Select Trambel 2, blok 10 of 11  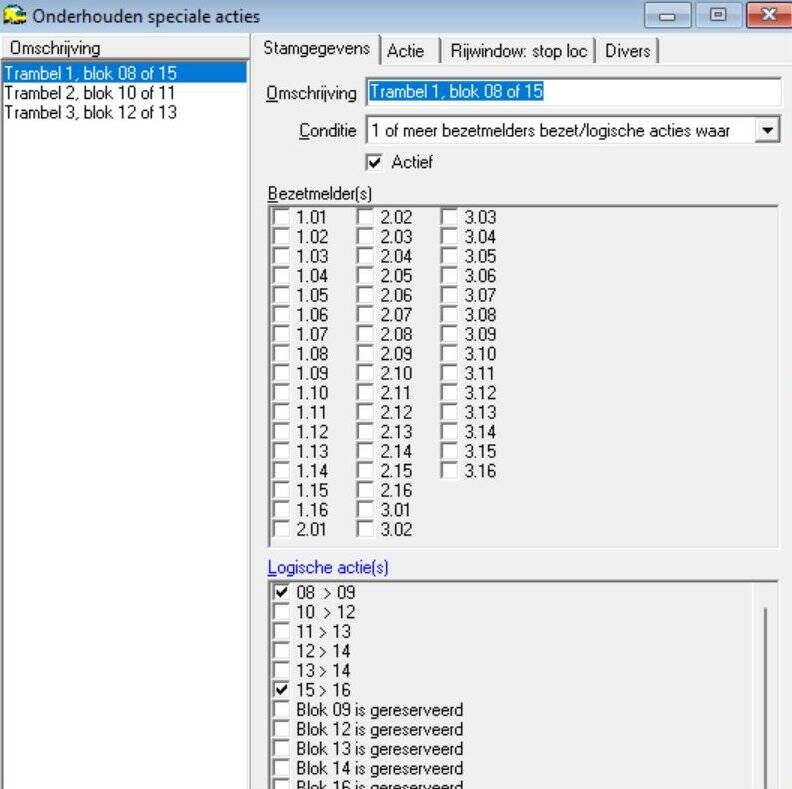(124, 93)
